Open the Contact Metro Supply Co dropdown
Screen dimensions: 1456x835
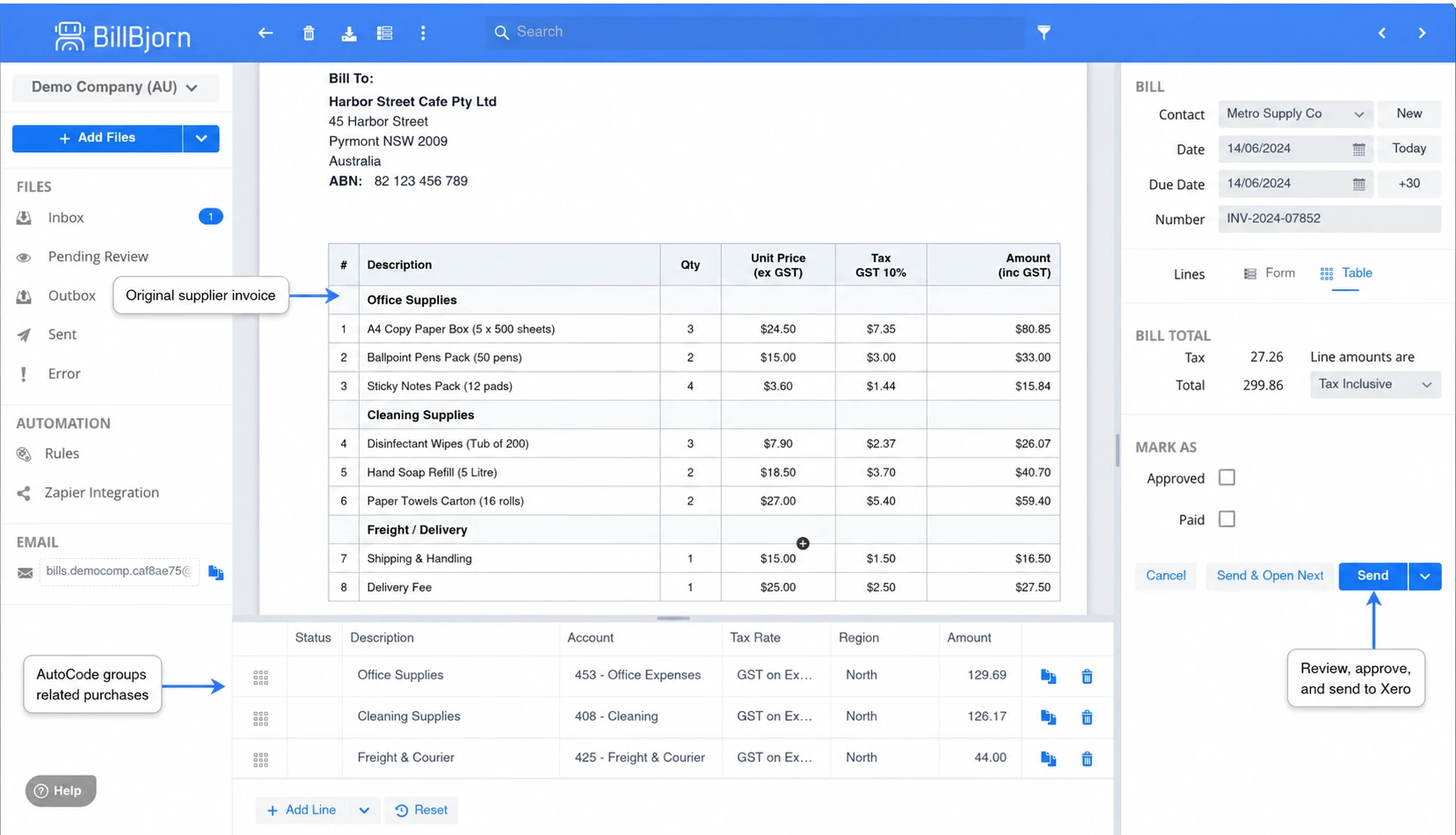pyautogui.click(x=1295, y=113)
